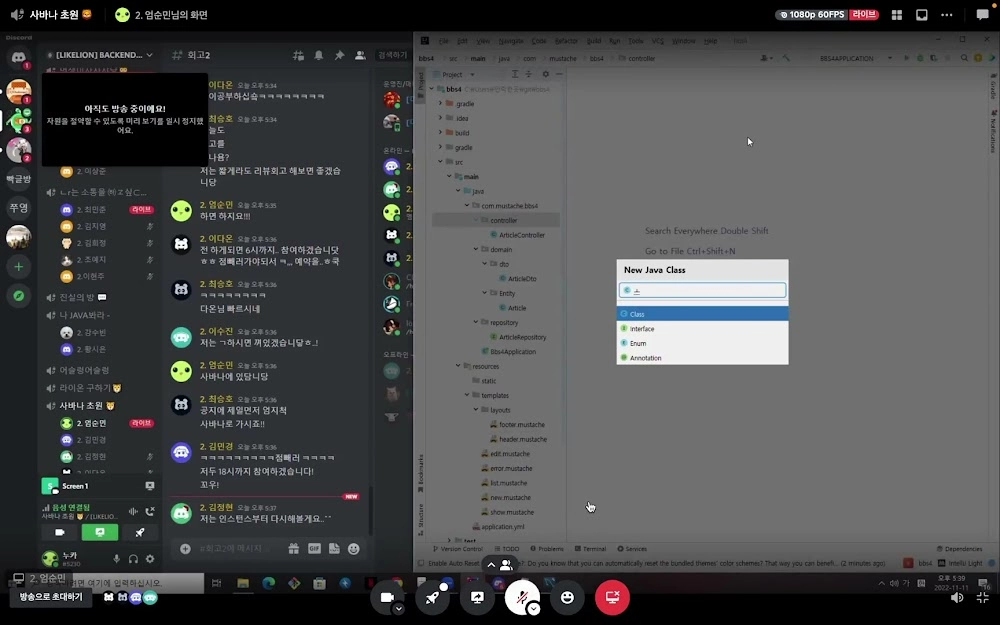
Task: Collapse the templates folder in project tree
Action: coord(467,395)
